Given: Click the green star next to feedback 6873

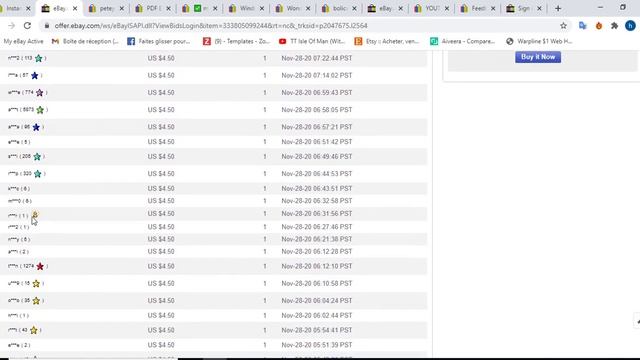Looking at the screenshot, I should tap(40, 110).
